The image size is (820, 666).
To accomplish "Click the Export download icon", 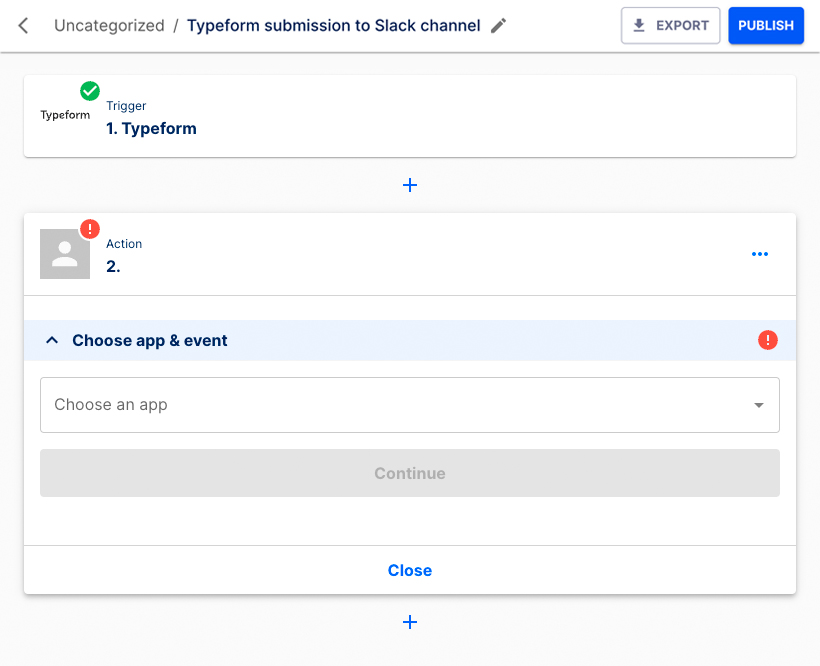I will pos(638,25).
